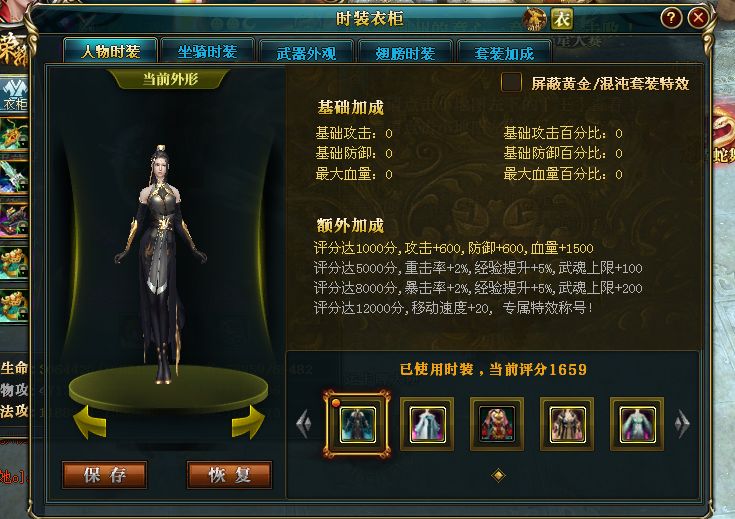Screen dimensions: 735x519
Task: Click the 保存 save button
Action: [105, 474]
